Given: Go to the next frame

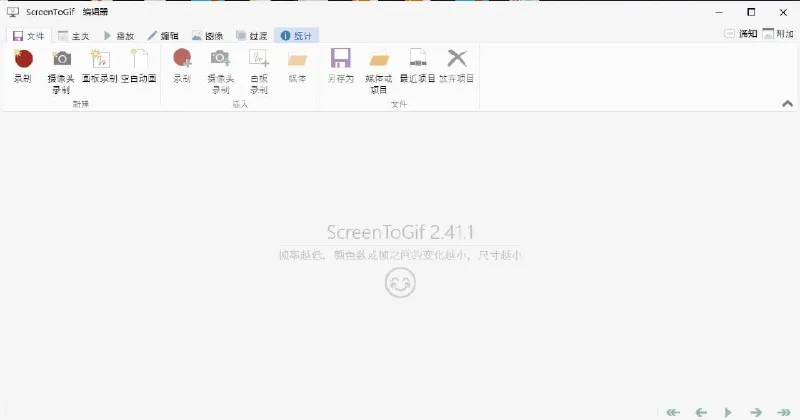Looking at the screenshot, I should [756, 412].
